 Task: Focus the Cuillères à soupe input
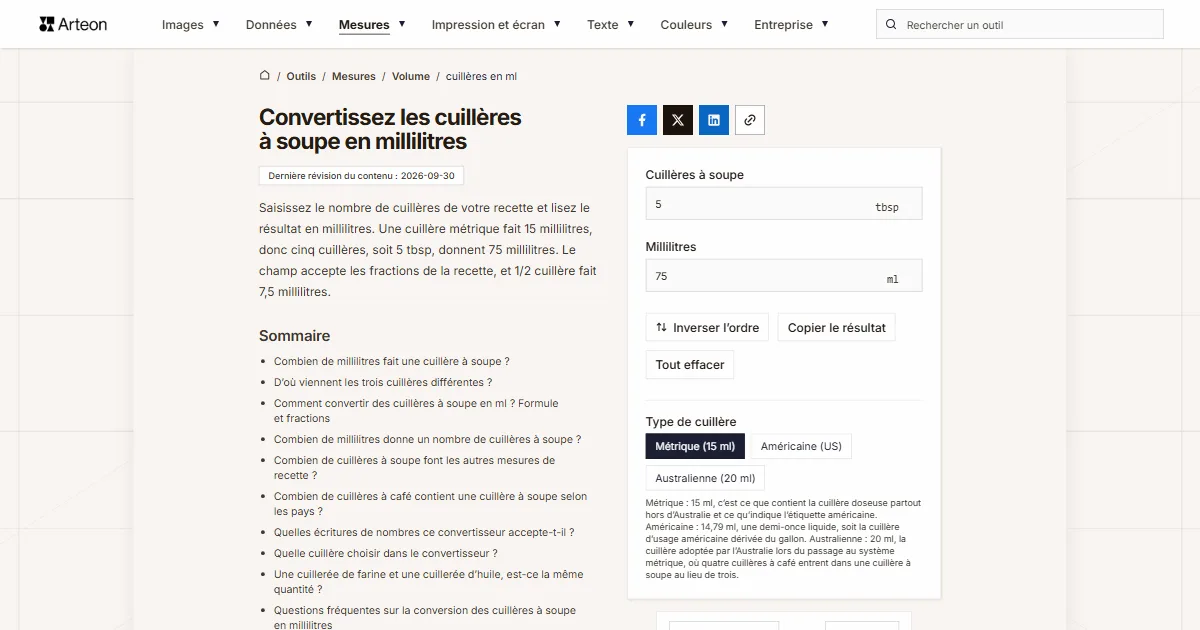coord(784,204)
